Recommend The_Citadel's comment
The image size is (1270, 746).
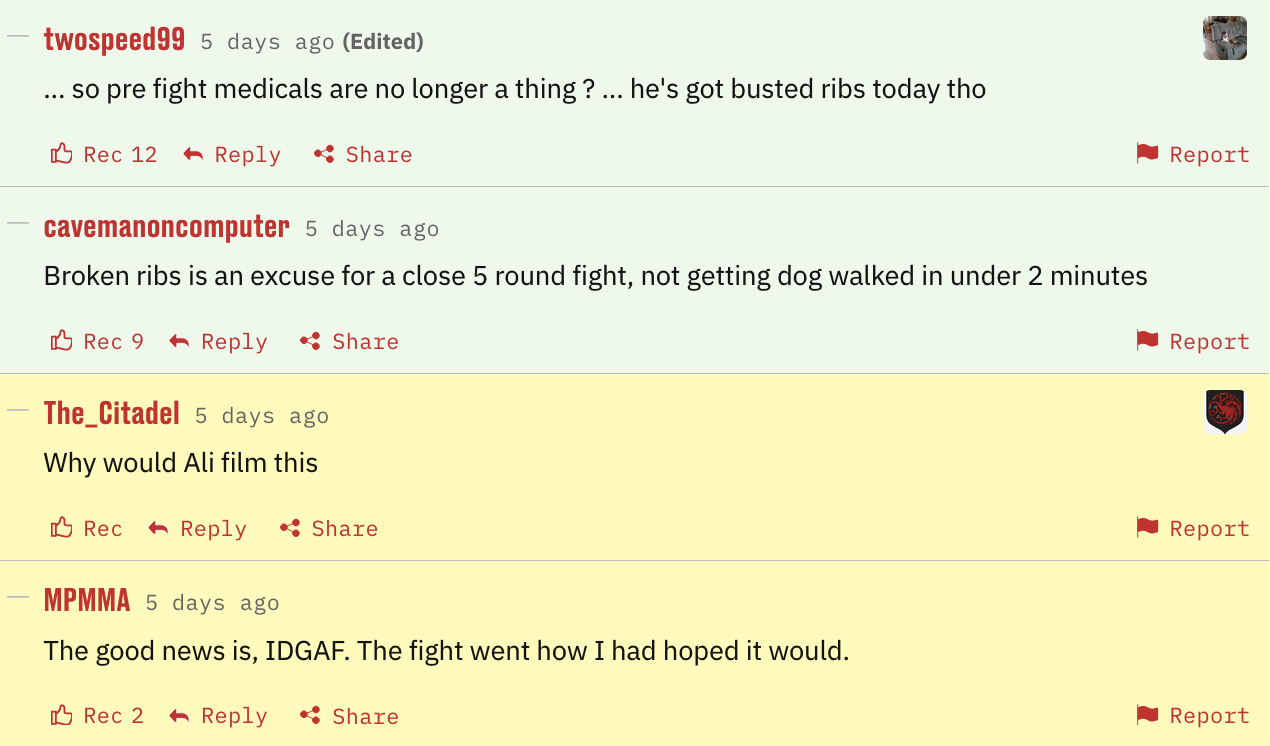tap(86, 528)
